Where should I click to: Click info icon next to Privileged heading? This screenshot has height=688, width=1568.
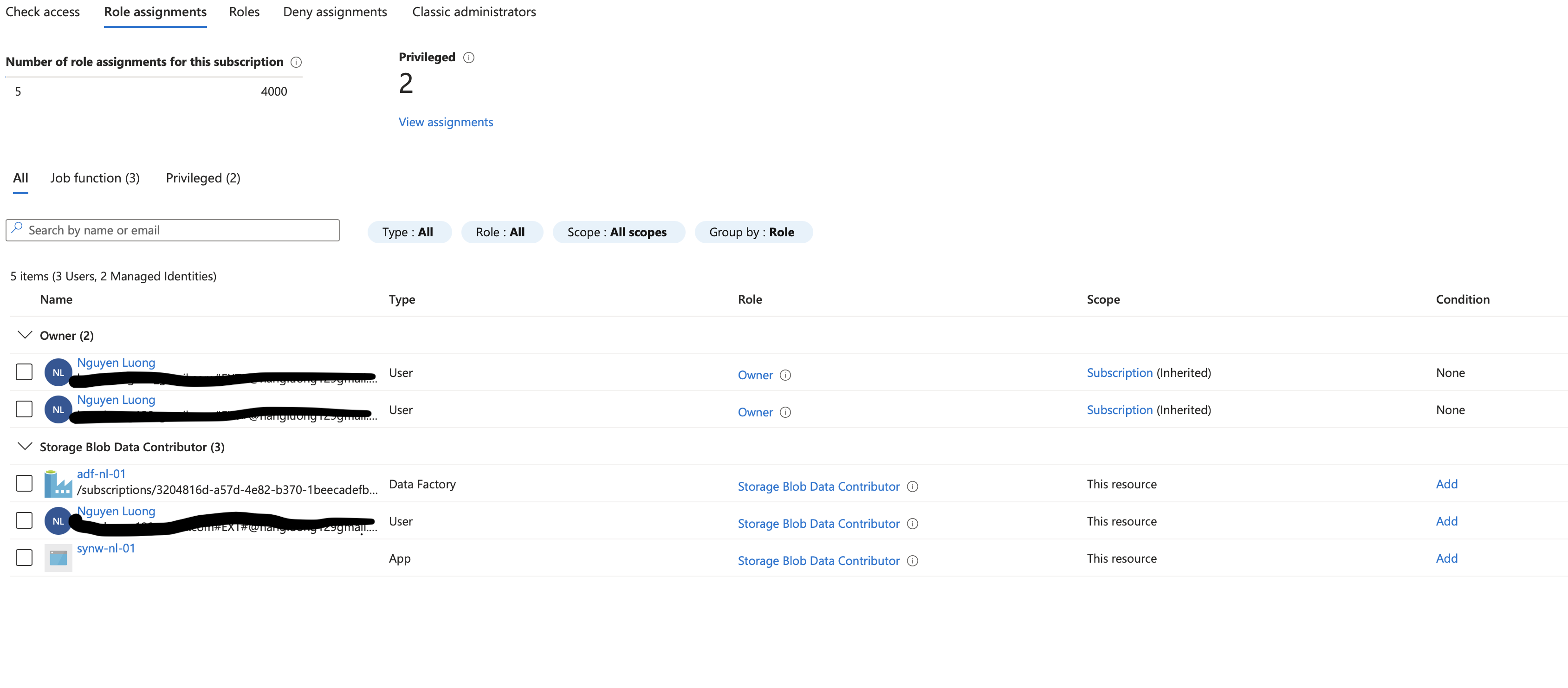468,57
